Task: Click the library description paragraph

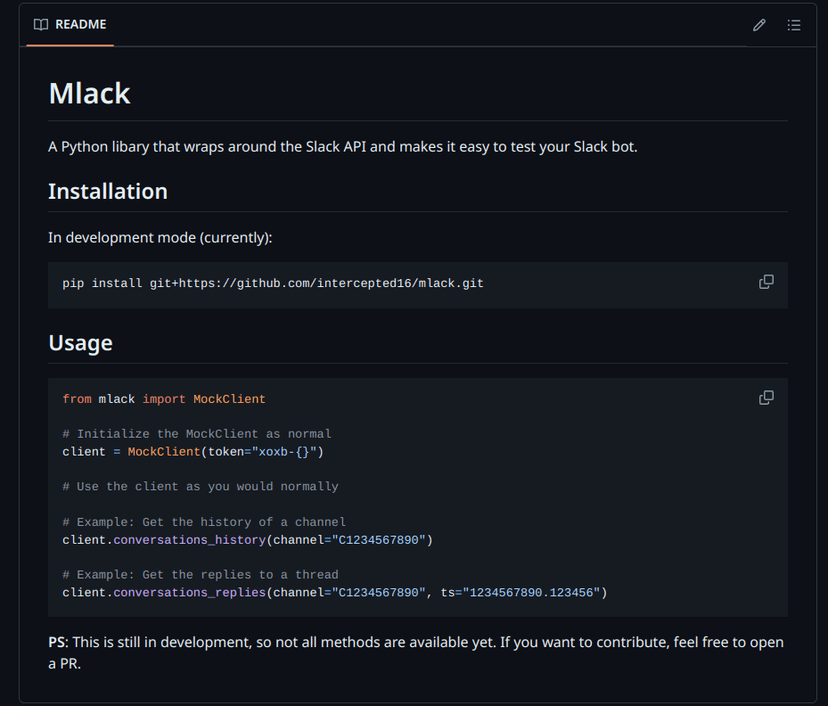Action: click(x=342, y=147)
